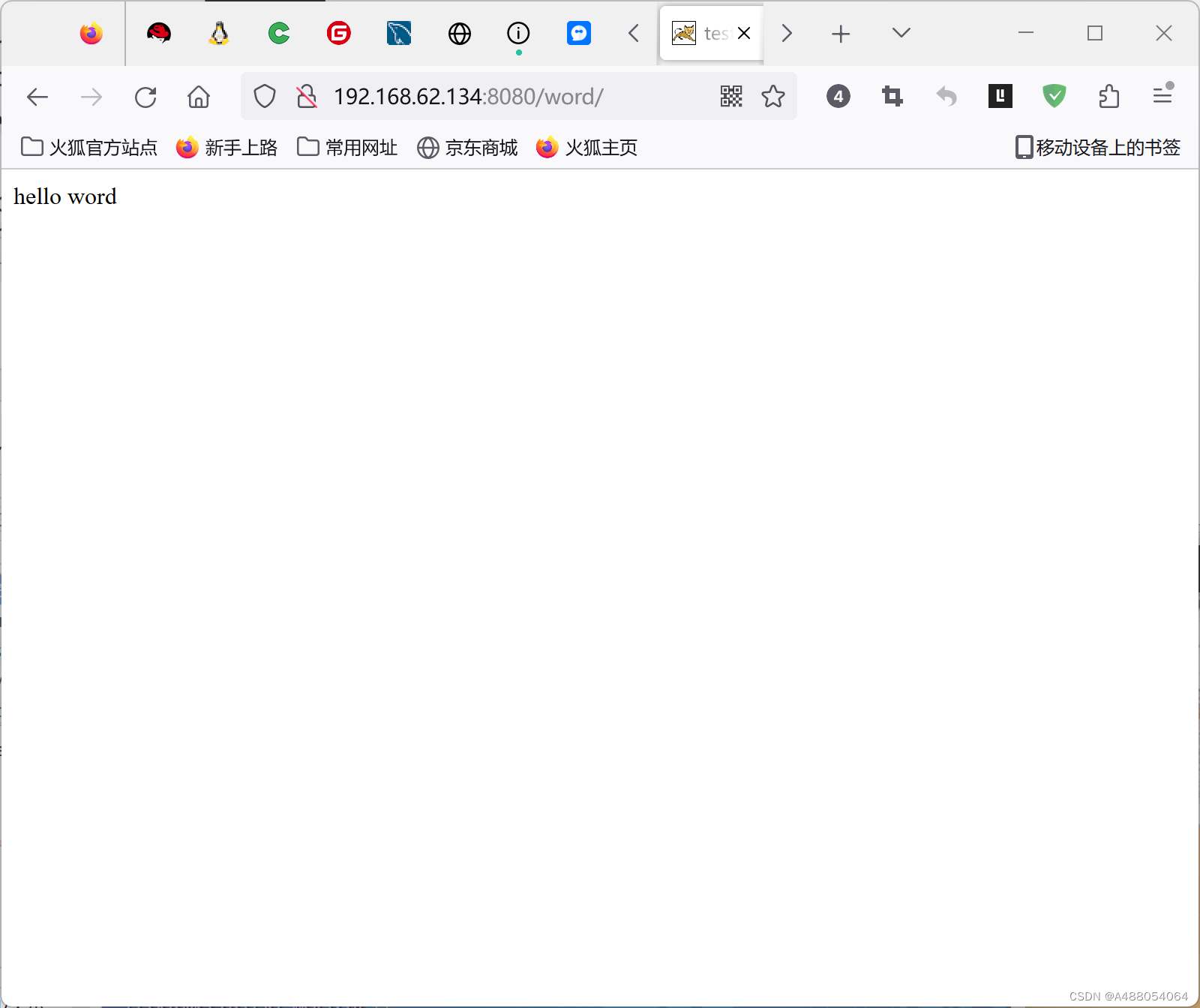
Task: Go back to the previous page
Action: (x=37, y=97)
